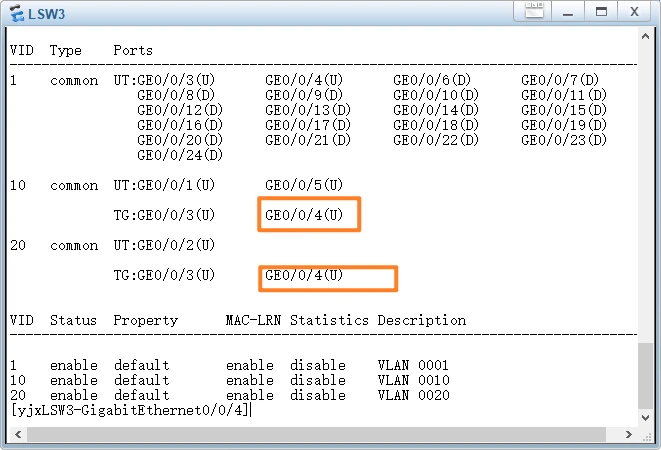Click TG:GE0/0/3(U) in the VLAN 10 row
Viewport: 661px width, 450px height.
[163, 215]
